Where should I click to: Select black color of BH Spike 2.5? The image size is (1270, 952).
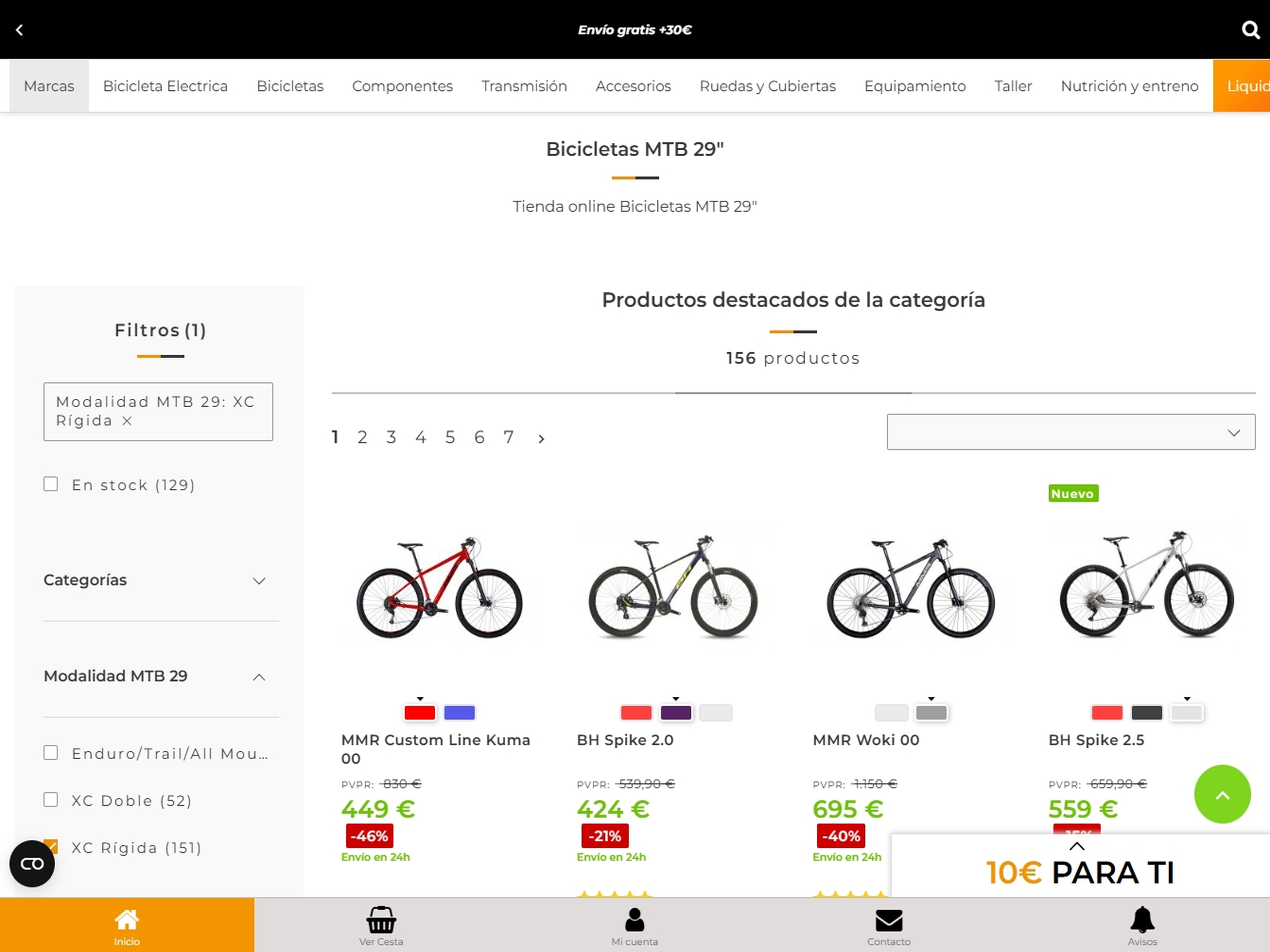[x=1146, y=713]
